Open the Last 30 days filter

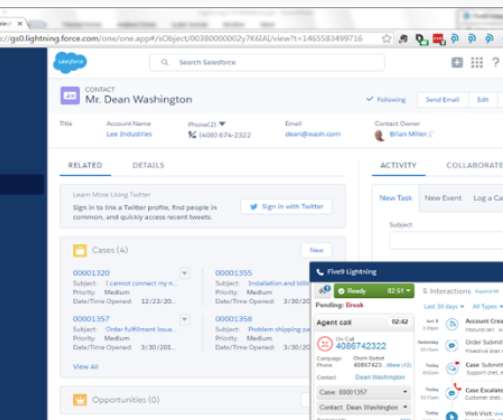(x=444, y=307)
